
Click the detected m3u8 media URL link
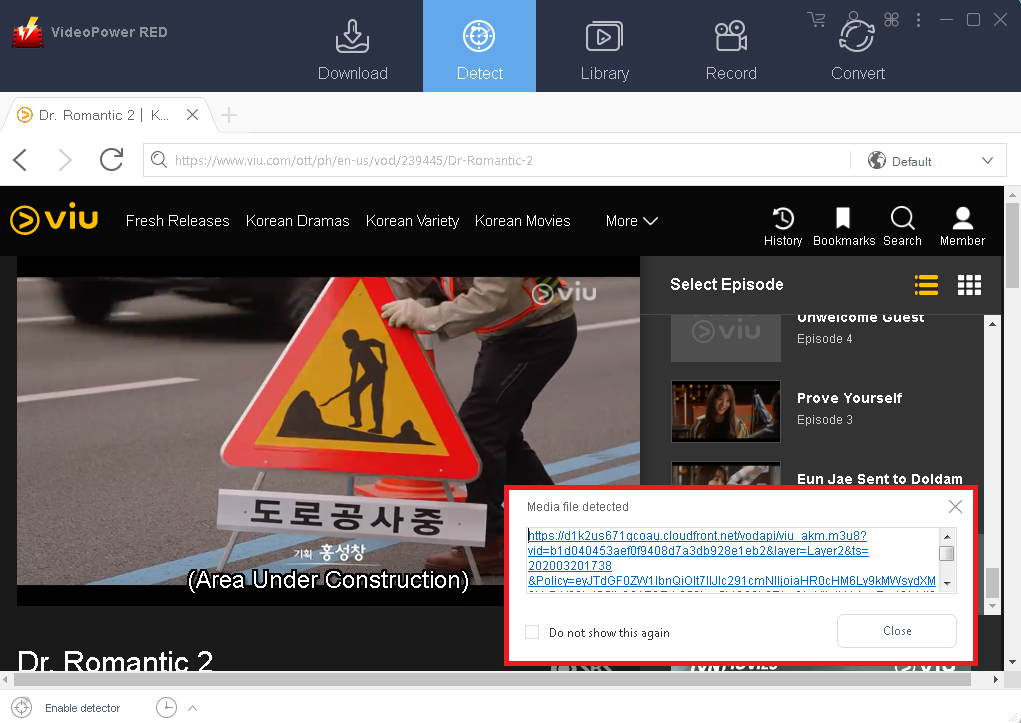pos(732,558)
